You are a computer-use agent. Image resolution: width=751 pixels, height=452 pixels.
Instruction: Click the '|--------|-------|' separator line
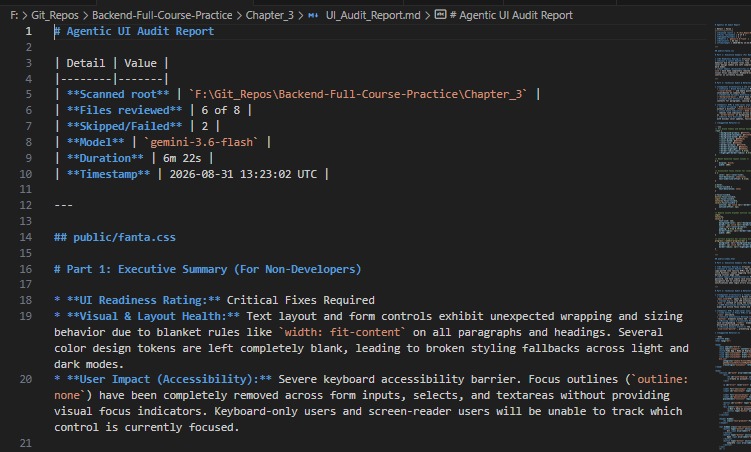112,79
